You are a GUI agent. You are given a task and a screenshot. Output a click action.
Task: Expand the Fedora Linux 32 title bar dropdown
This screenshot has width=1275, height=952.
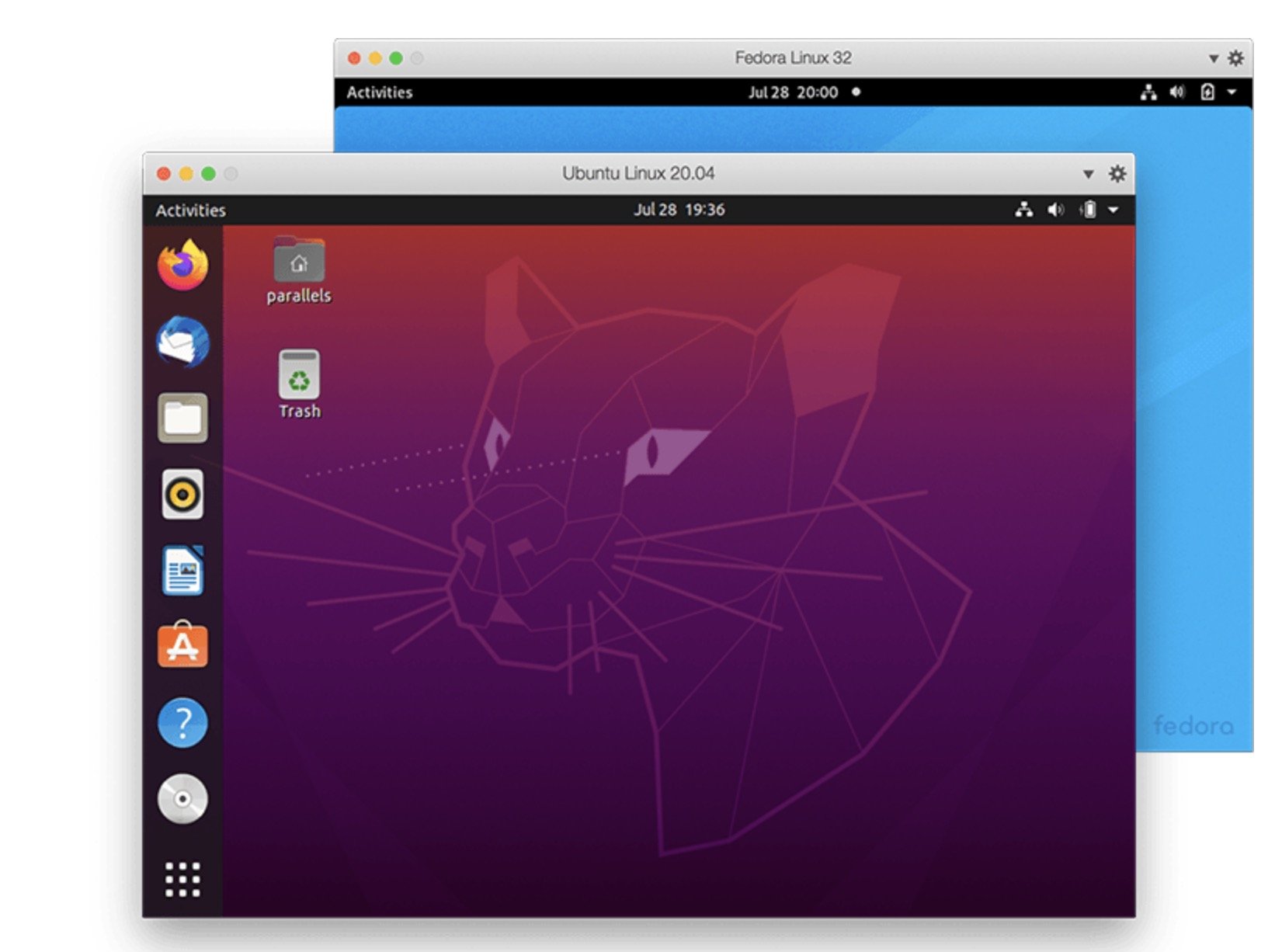tap(1213, 59)
